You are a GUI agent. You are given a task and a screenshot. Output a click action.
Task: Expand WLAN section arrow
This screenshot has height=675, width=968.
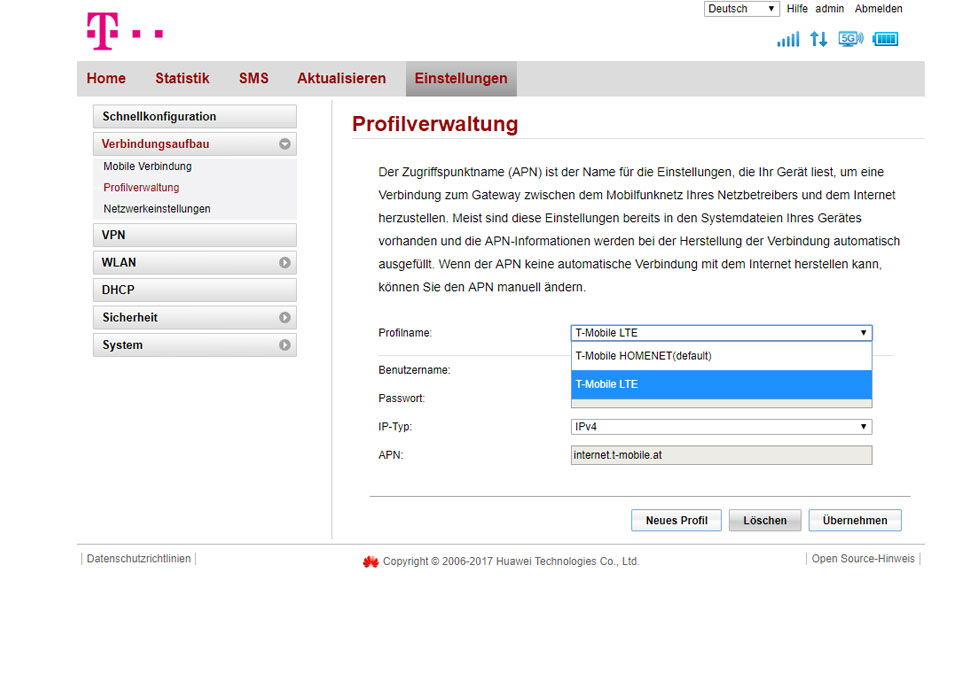[285, 262]
